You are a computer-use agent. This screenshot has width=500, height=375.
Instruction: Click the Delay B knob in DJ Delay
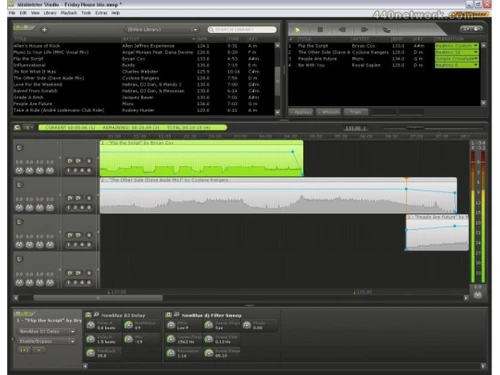point(90,339)
